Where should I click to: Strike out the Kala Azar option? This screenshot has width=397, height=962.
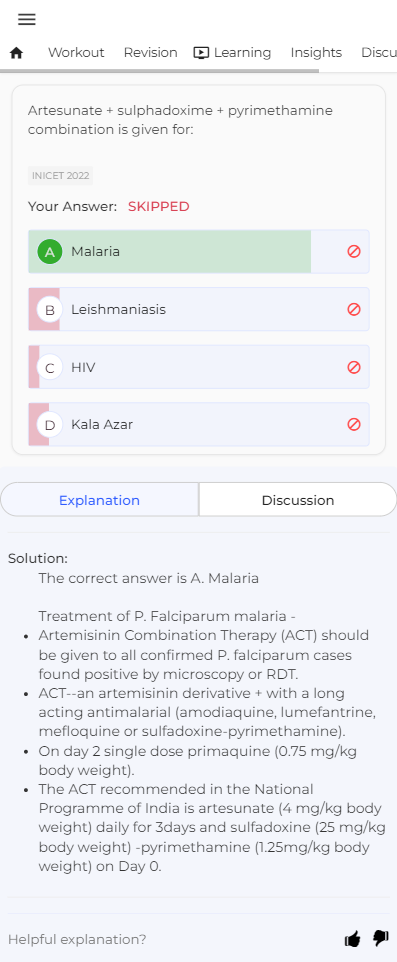[353, 424]
